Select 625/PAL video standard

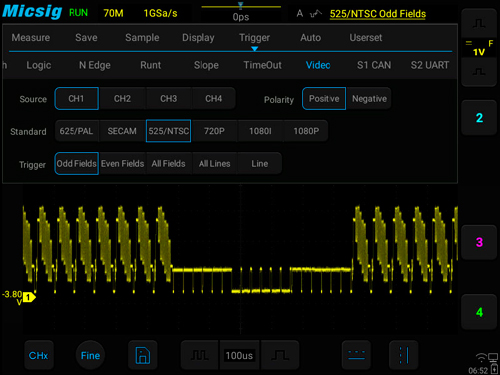click(76, 131)
